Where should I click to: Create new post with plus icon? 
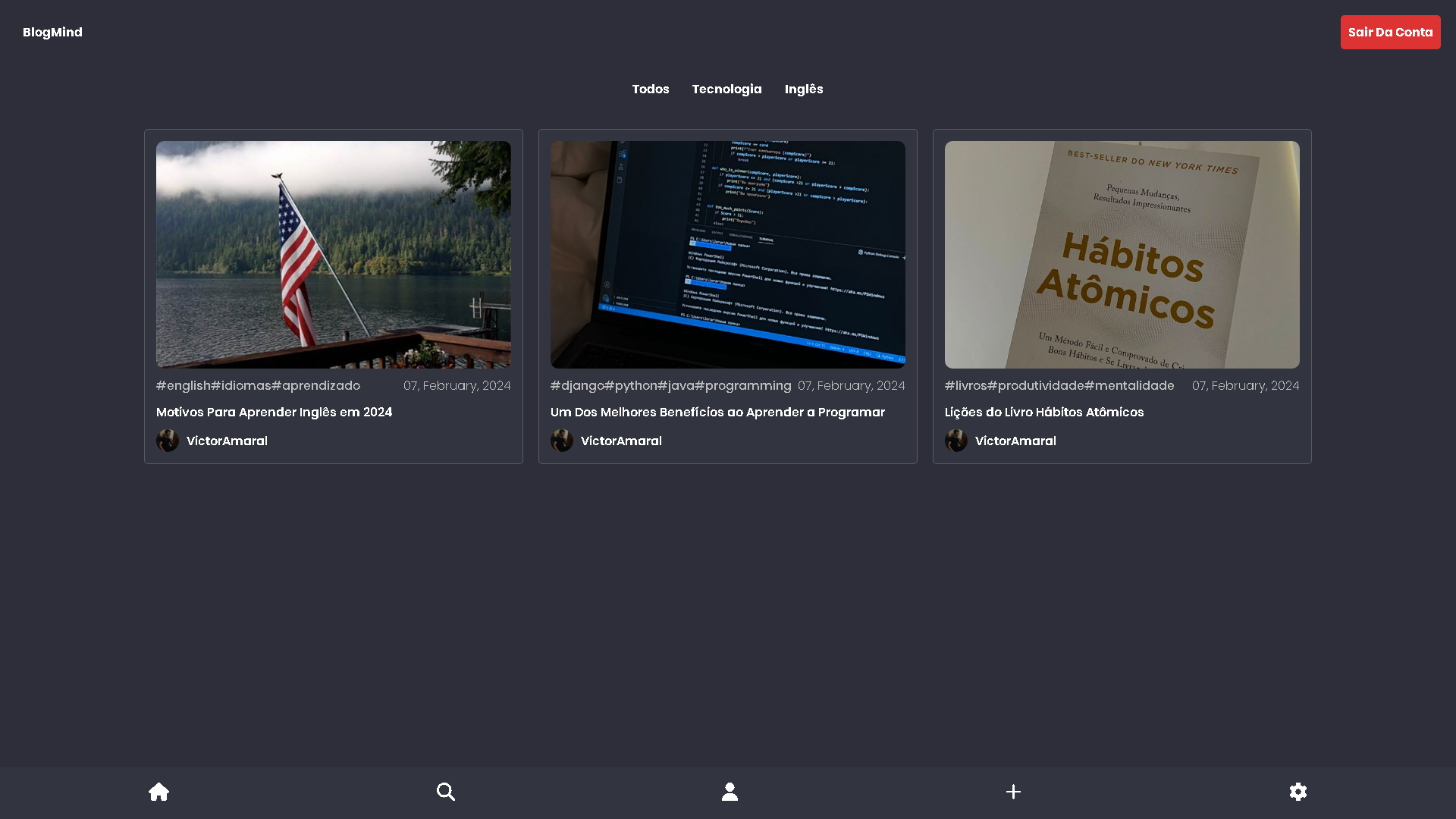pyautogui.click(x=1013, y=792)
